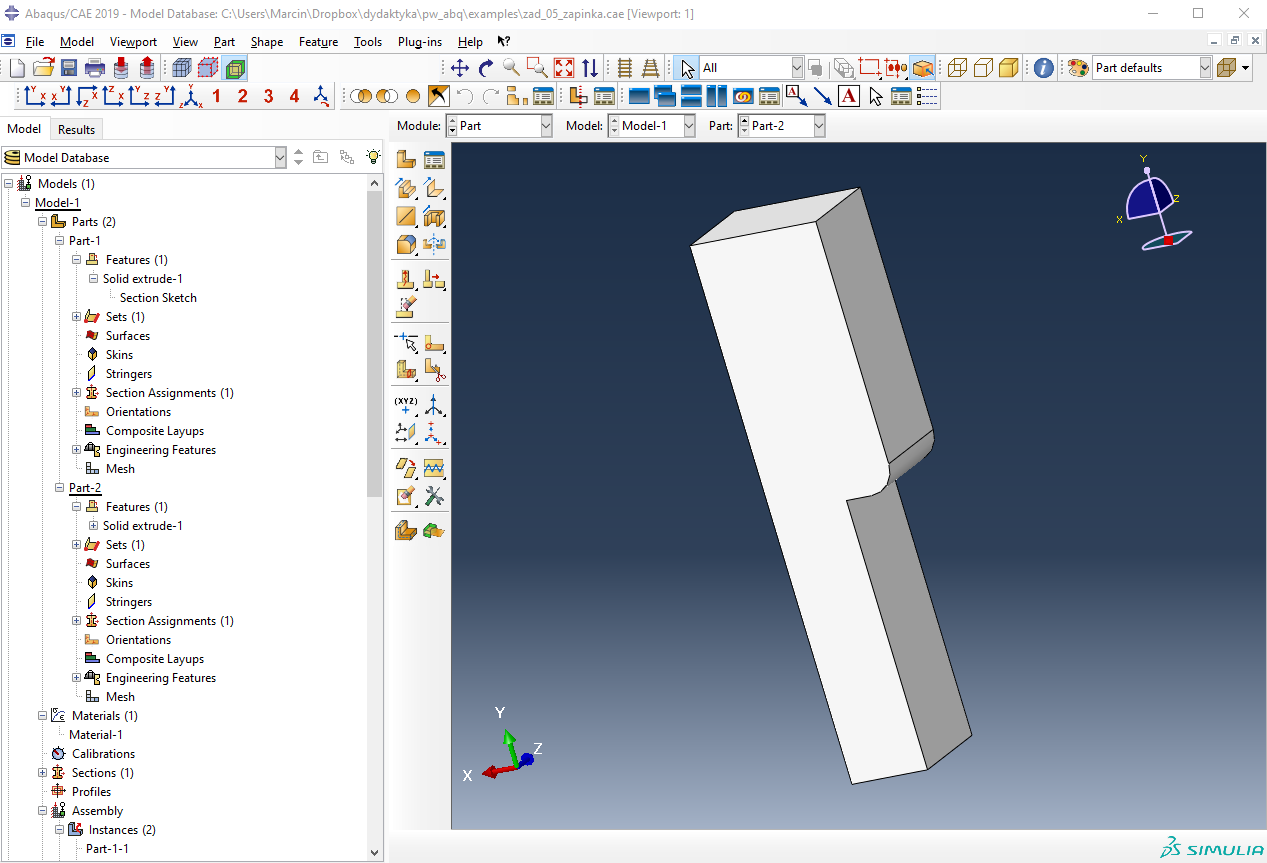Click Section Sketch under Part-1
1267x863 pixels.
pyautogui.click(x=158, y=298)
